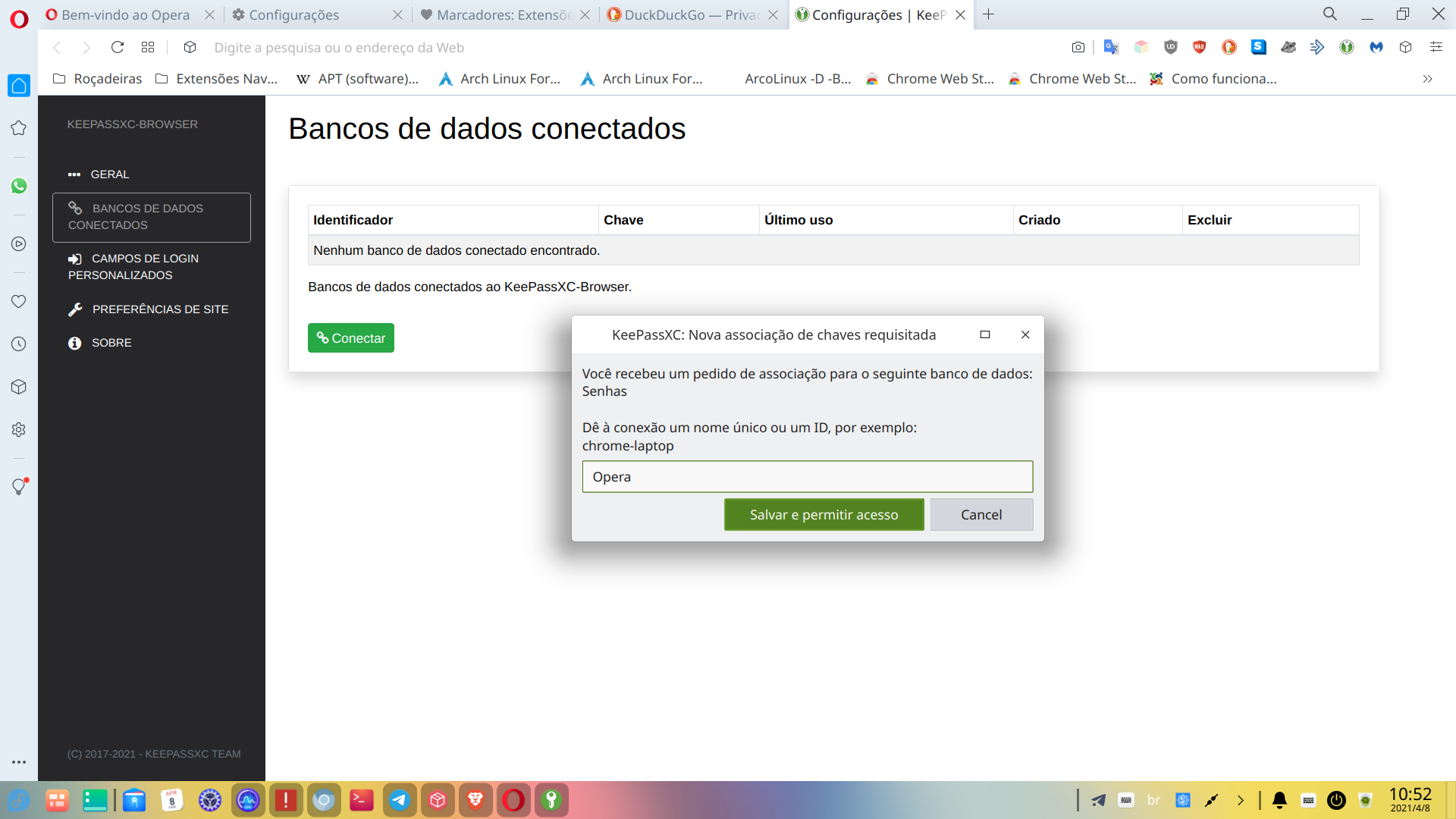Open the DuckDuckGo Privacy Essentials extension
Image resolution: width=1456 pixels, height=819 pixels.
[x=1229, y=47]
